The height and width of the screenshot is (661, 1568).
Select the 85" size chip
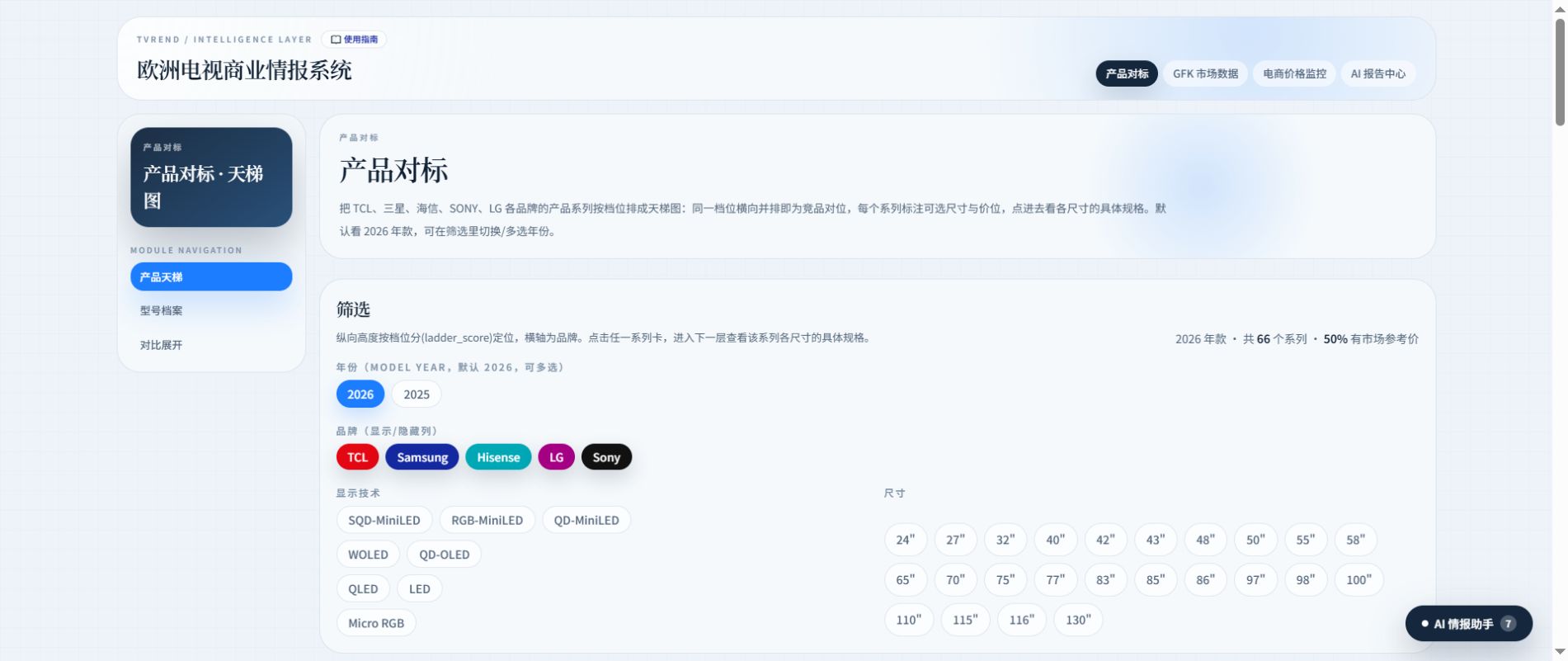(1156, 579)
